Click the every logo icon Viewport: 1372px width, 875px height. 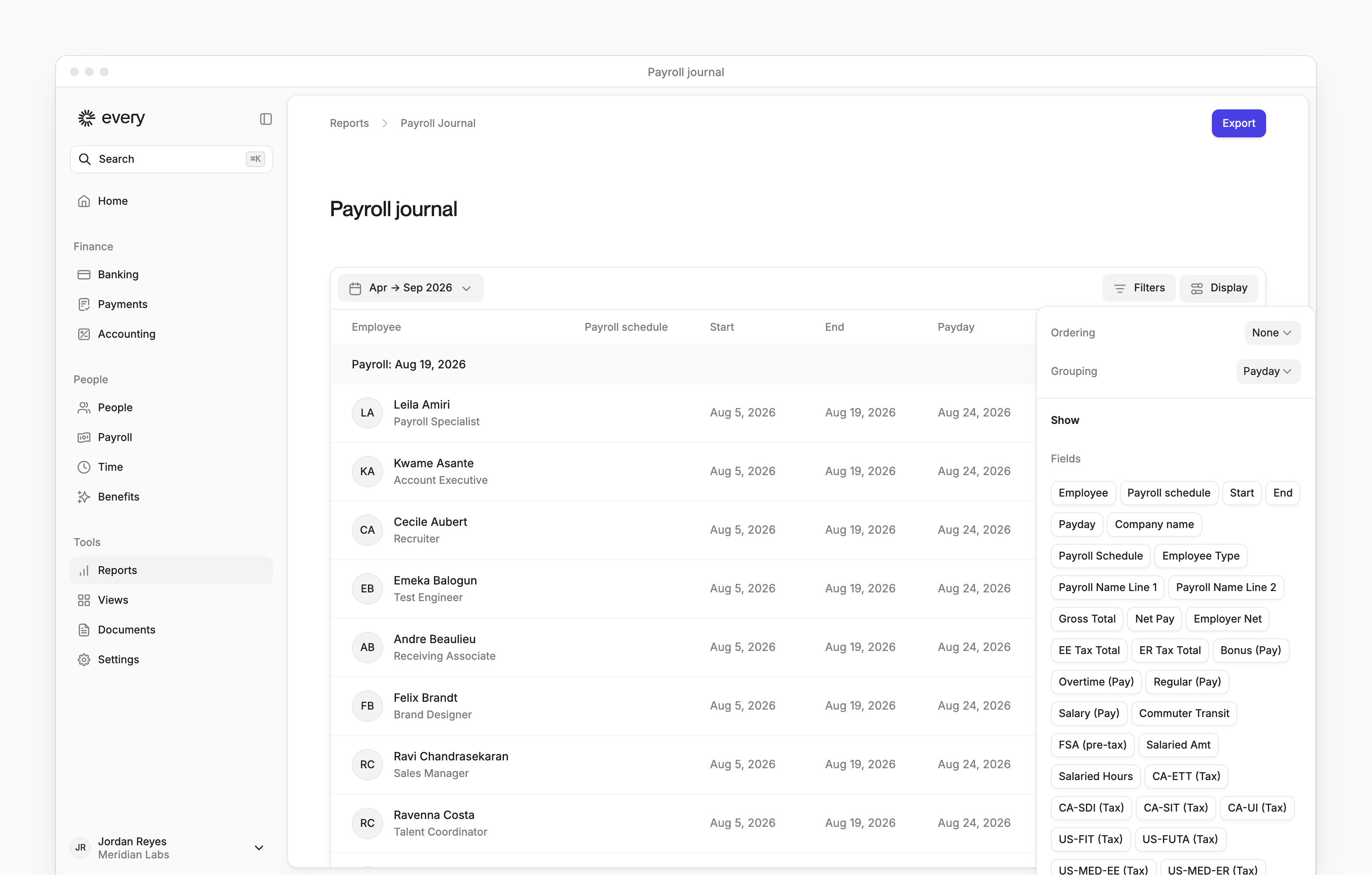(x=87, y=118)
